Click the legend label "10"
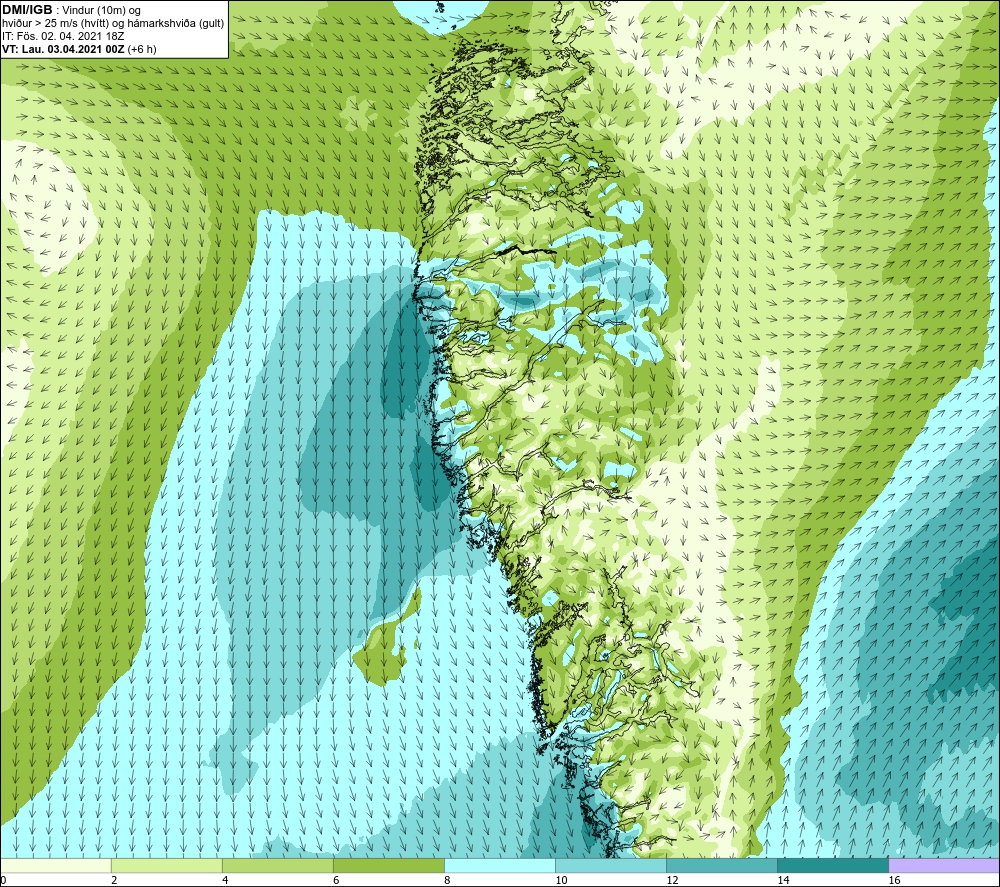Image resolution: width=1000 pixels, height=887 pixels. pos(561,880)
